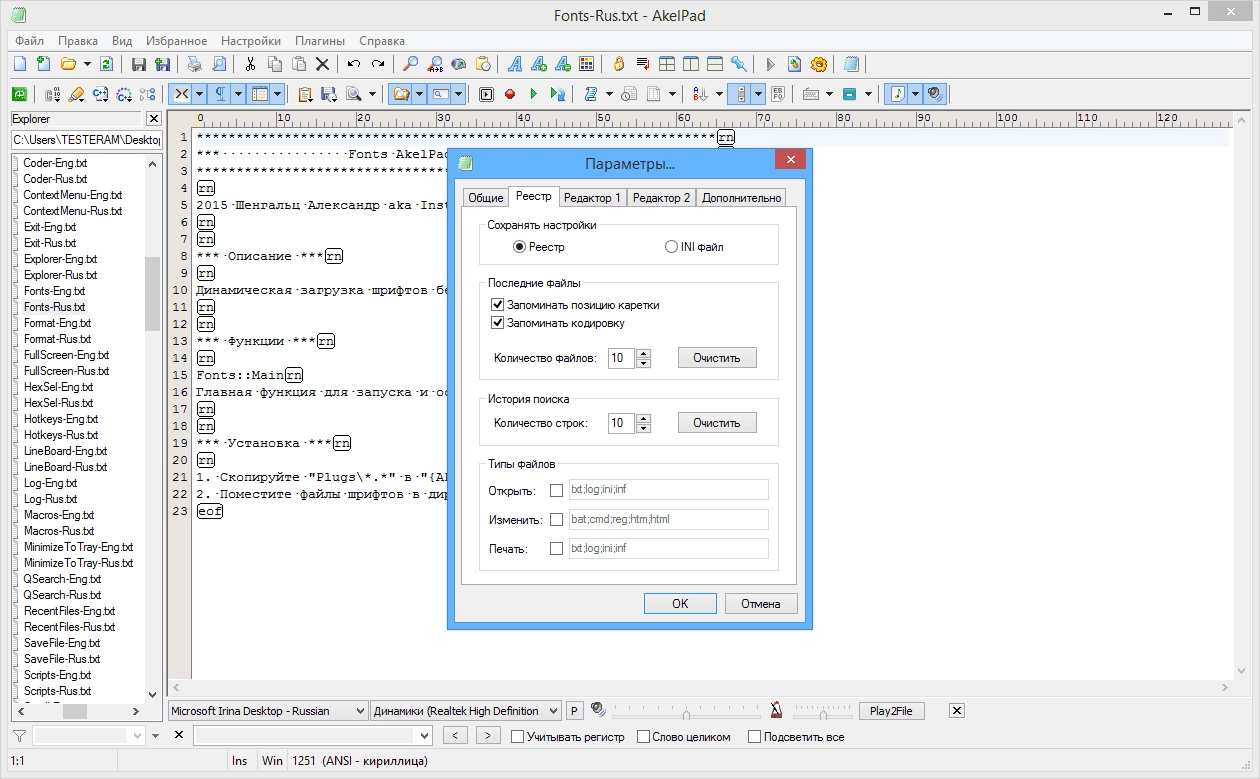Click Очистить next to Количество строк
Viewport: 1260px width, 779px height.
point(717,423)
